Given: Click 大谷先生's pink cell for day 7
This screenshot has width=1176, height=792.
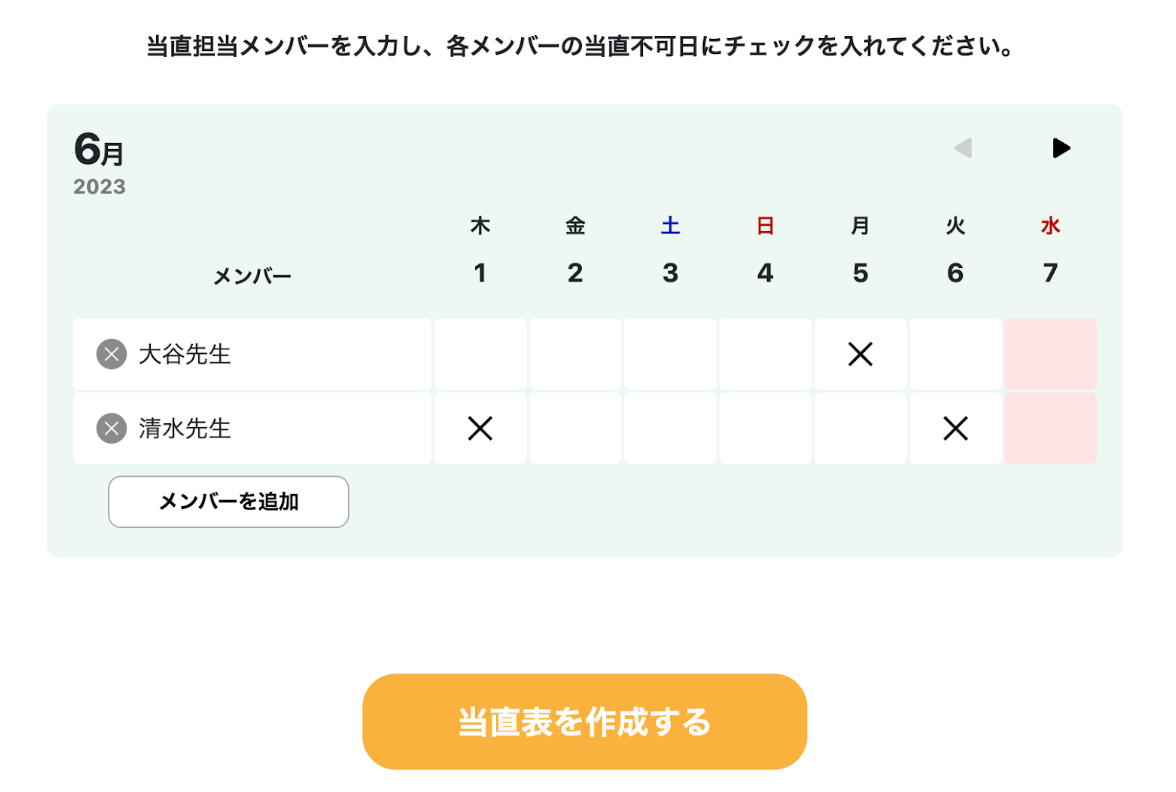Looking at the screenshot, I should (x=1050, y=354).
